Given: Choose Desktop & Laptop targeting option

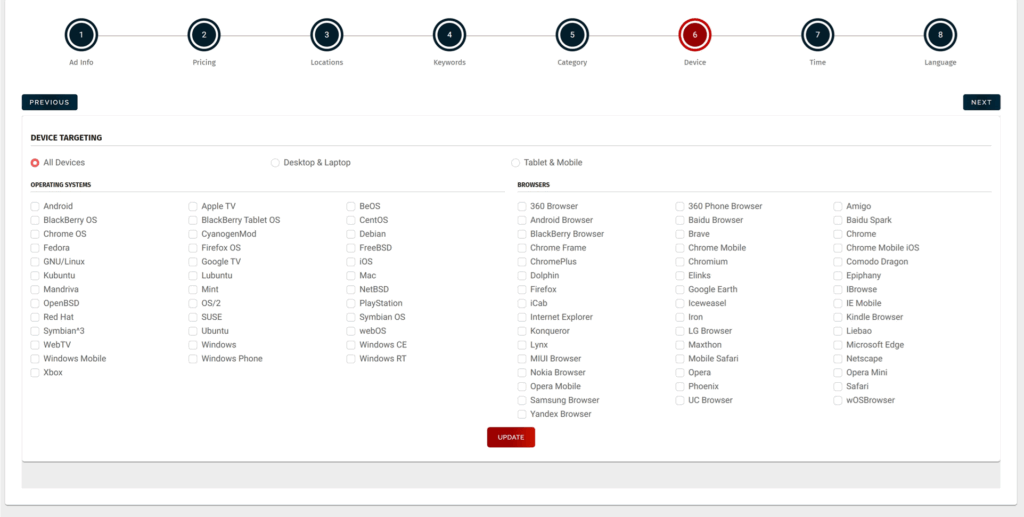Looking at the screenshot, I should pos(276,163).
